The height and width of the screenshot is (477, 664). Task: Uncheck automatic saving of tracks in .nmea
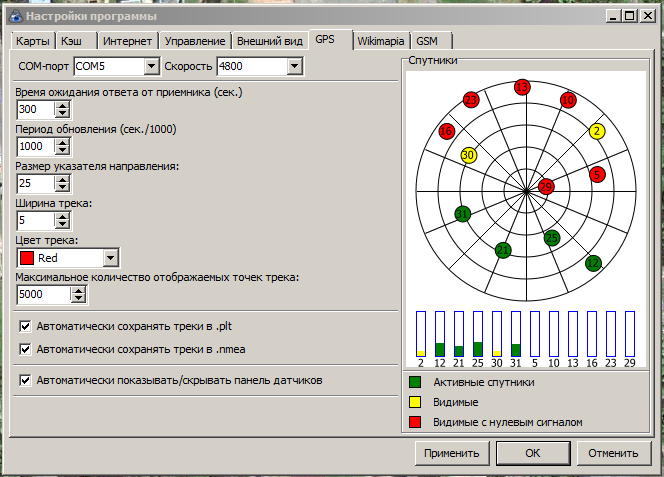(26, 349)
